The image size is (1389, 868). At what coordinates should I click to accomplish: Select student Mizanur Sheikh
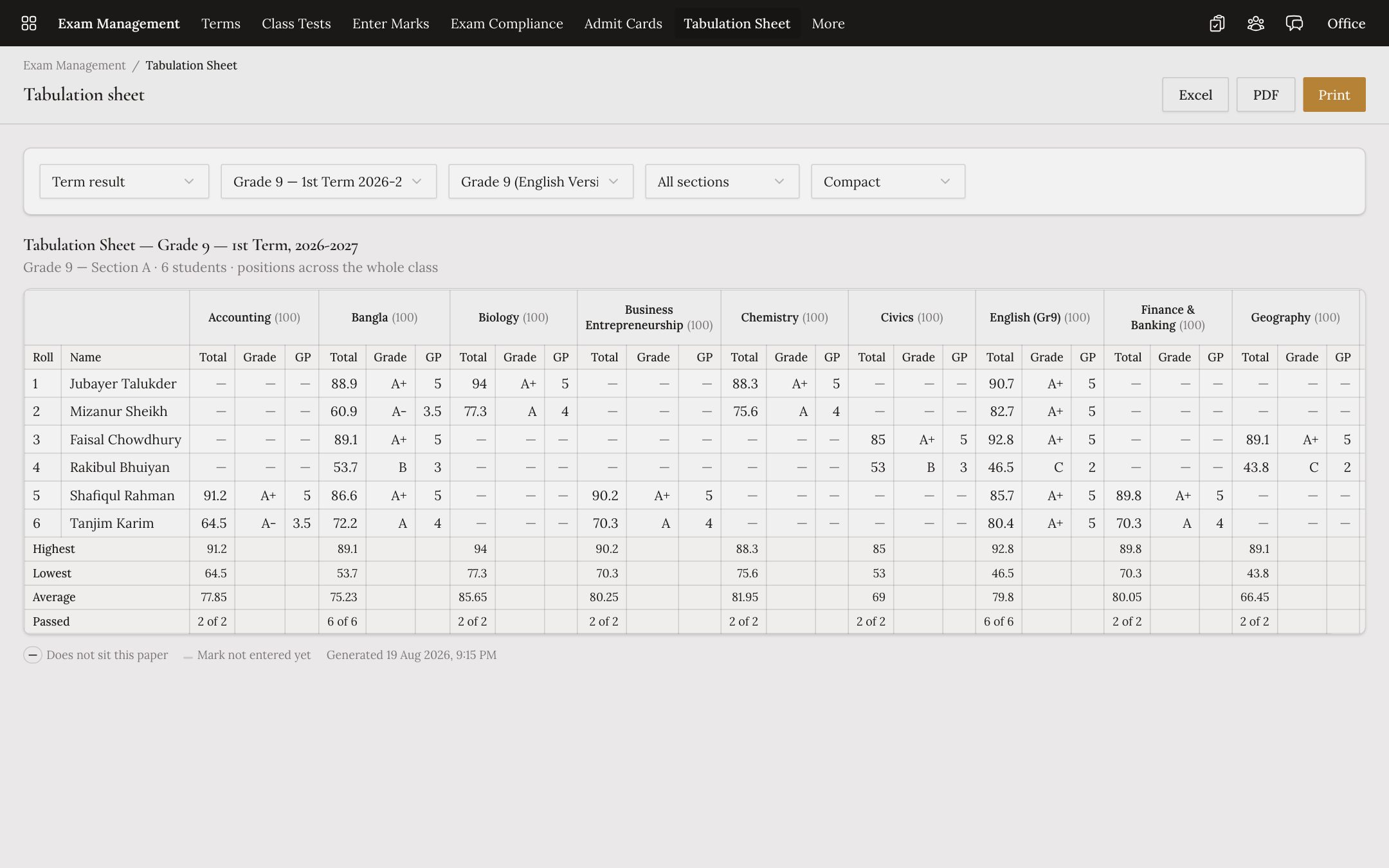tap(118, 411)
